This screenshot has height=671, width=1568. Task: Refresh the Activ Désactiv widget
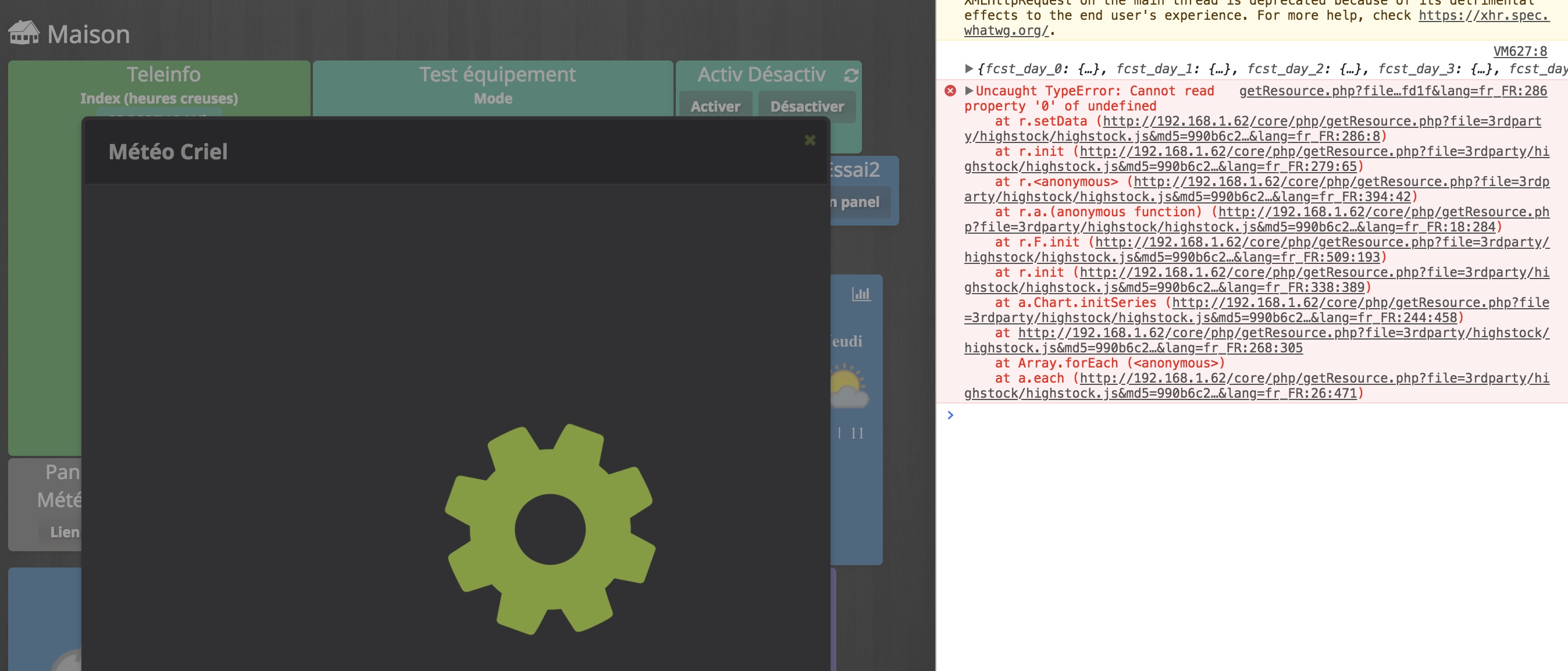[x=851, y=76]
